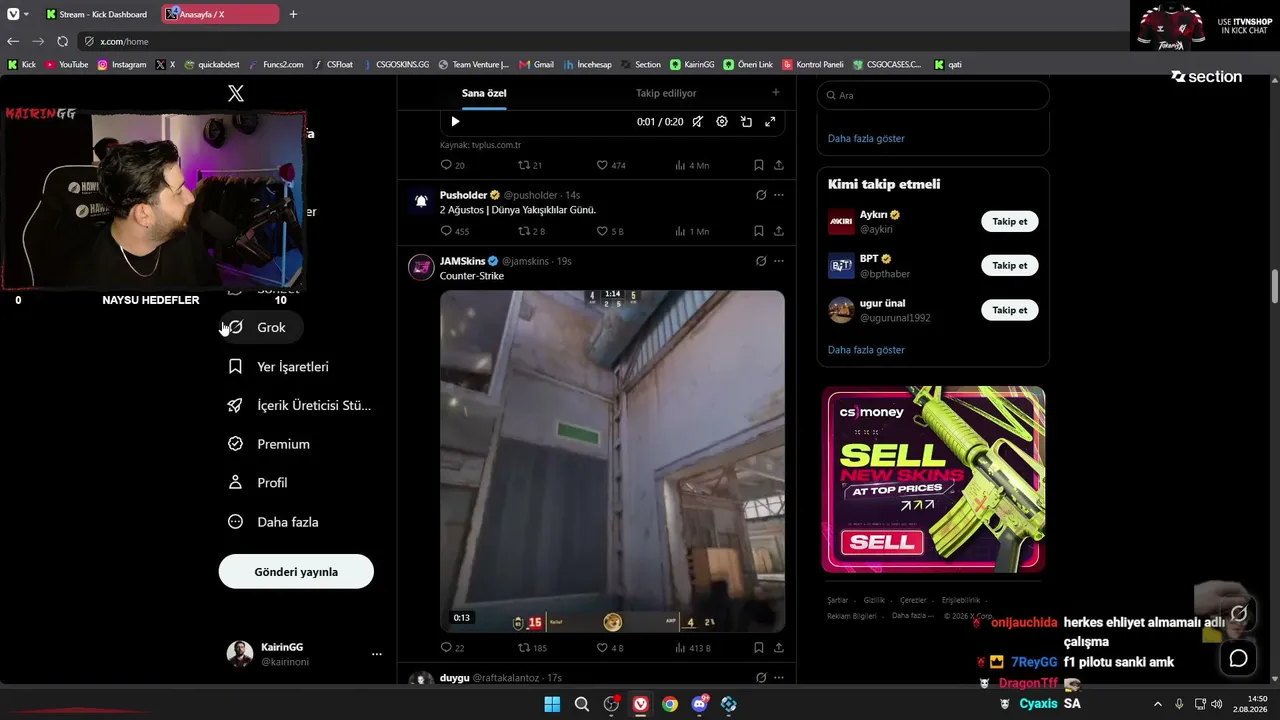Click the X search field Ara
The height and width of the screenshot is (720, 1280).
coord(933,95)
